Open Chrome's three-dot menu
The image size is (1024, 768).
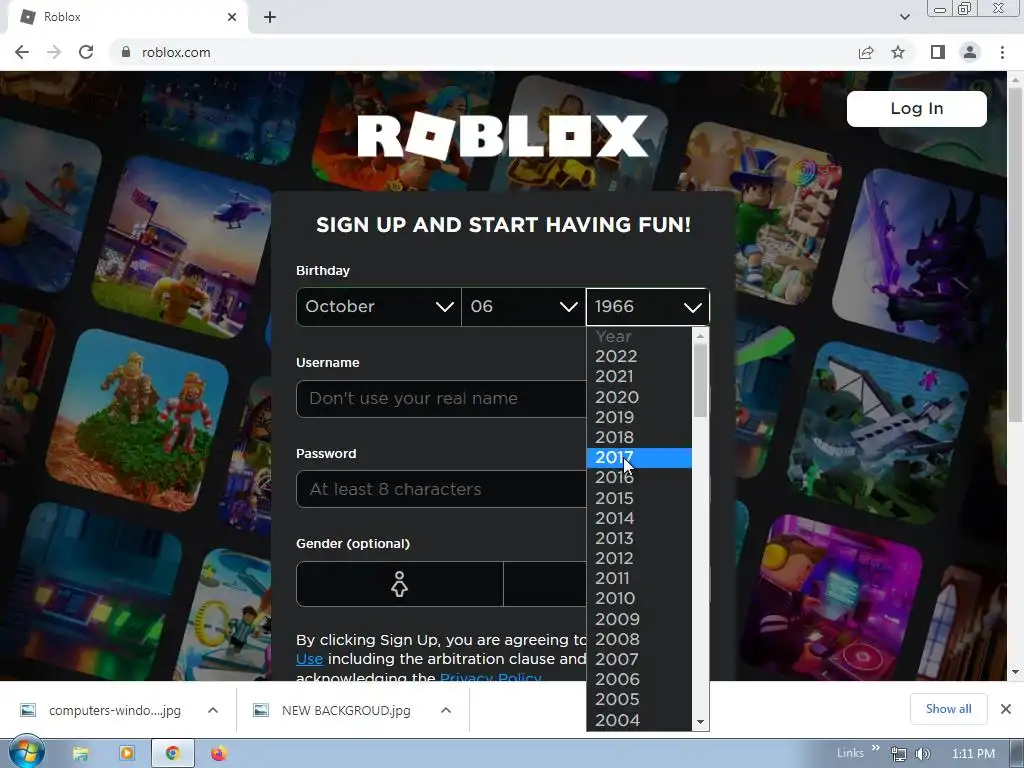(x=1002, y=52)
